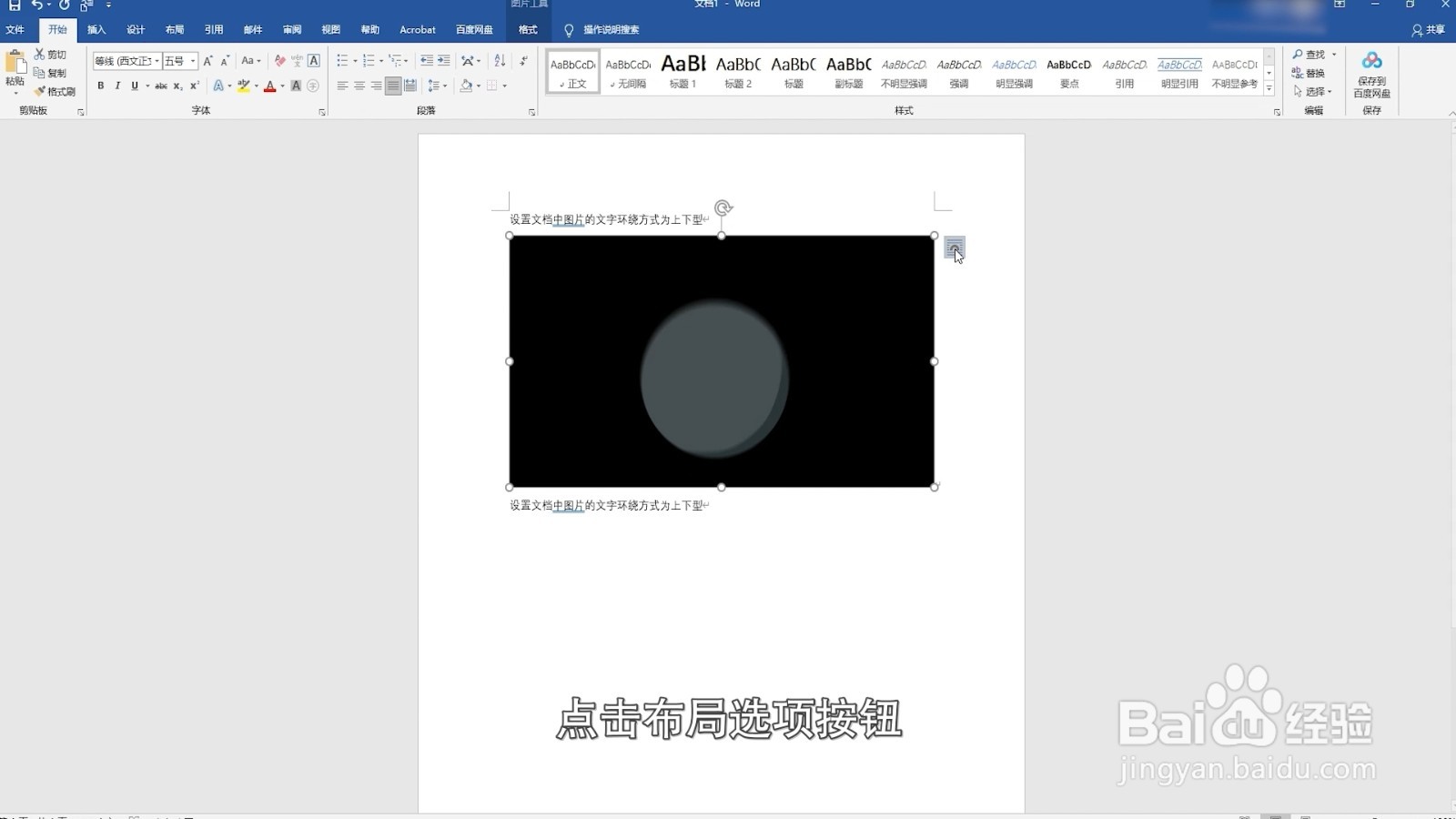This screenshot has height=819, width=1456.
Task: Click 保存到百度网盘 (Save to Baidu Netdisk) icon
Action: tap(1374, 73)
